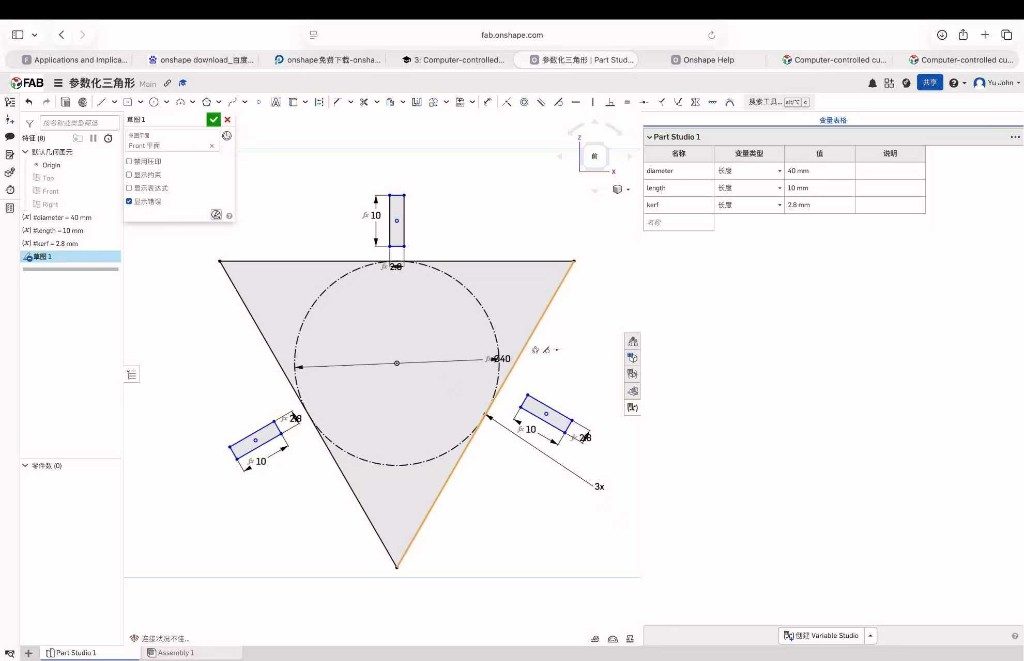Click the redo arrow in the sketch toolbar
Viewport: 1024px width, 661px height.
pos(46,102)
